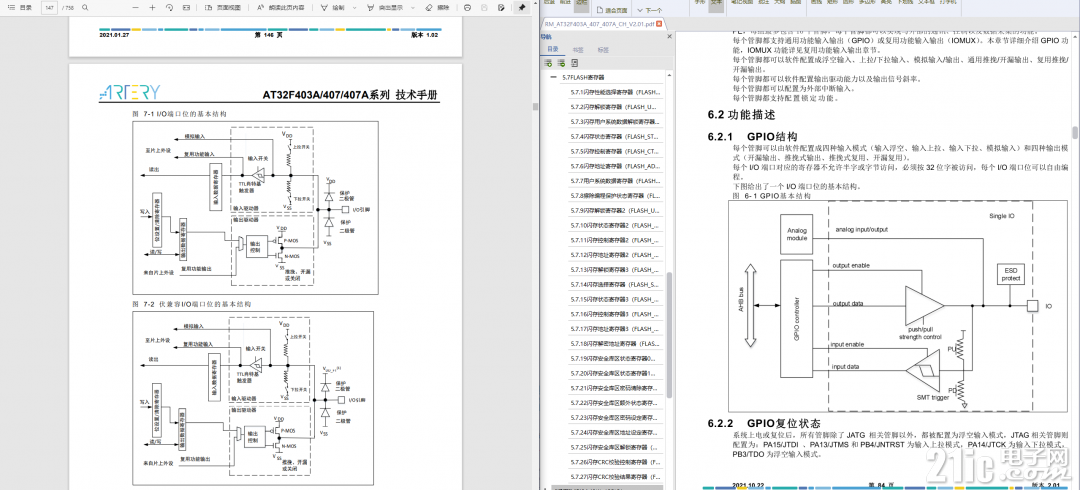Click the 6.2.2 GPIO复位状态 heading
Viewport: 1080px width, 490px height.
click(x=764, y=422)
